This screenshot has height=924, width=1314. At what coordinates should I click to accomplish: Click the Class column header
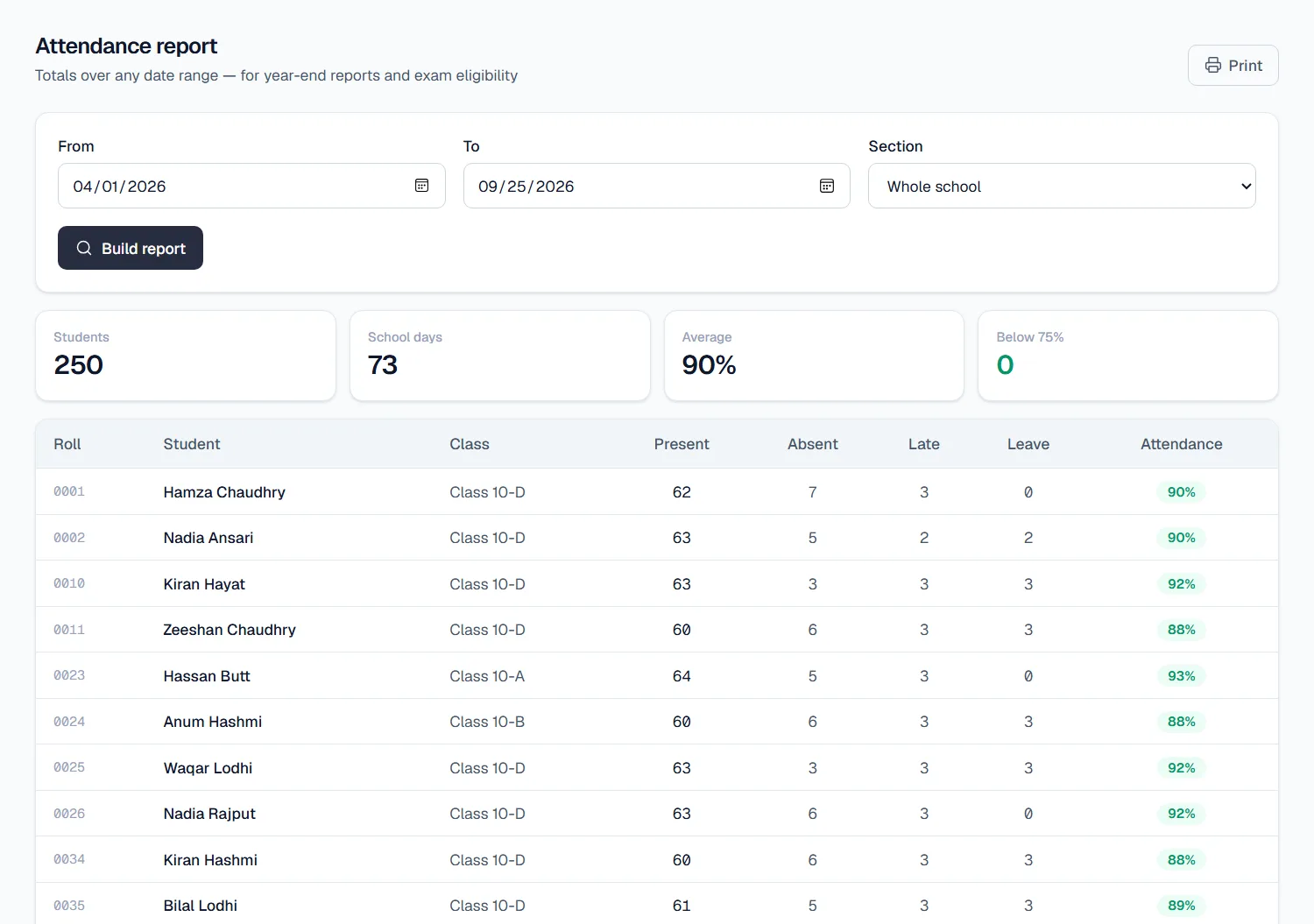tap(470, 444)
